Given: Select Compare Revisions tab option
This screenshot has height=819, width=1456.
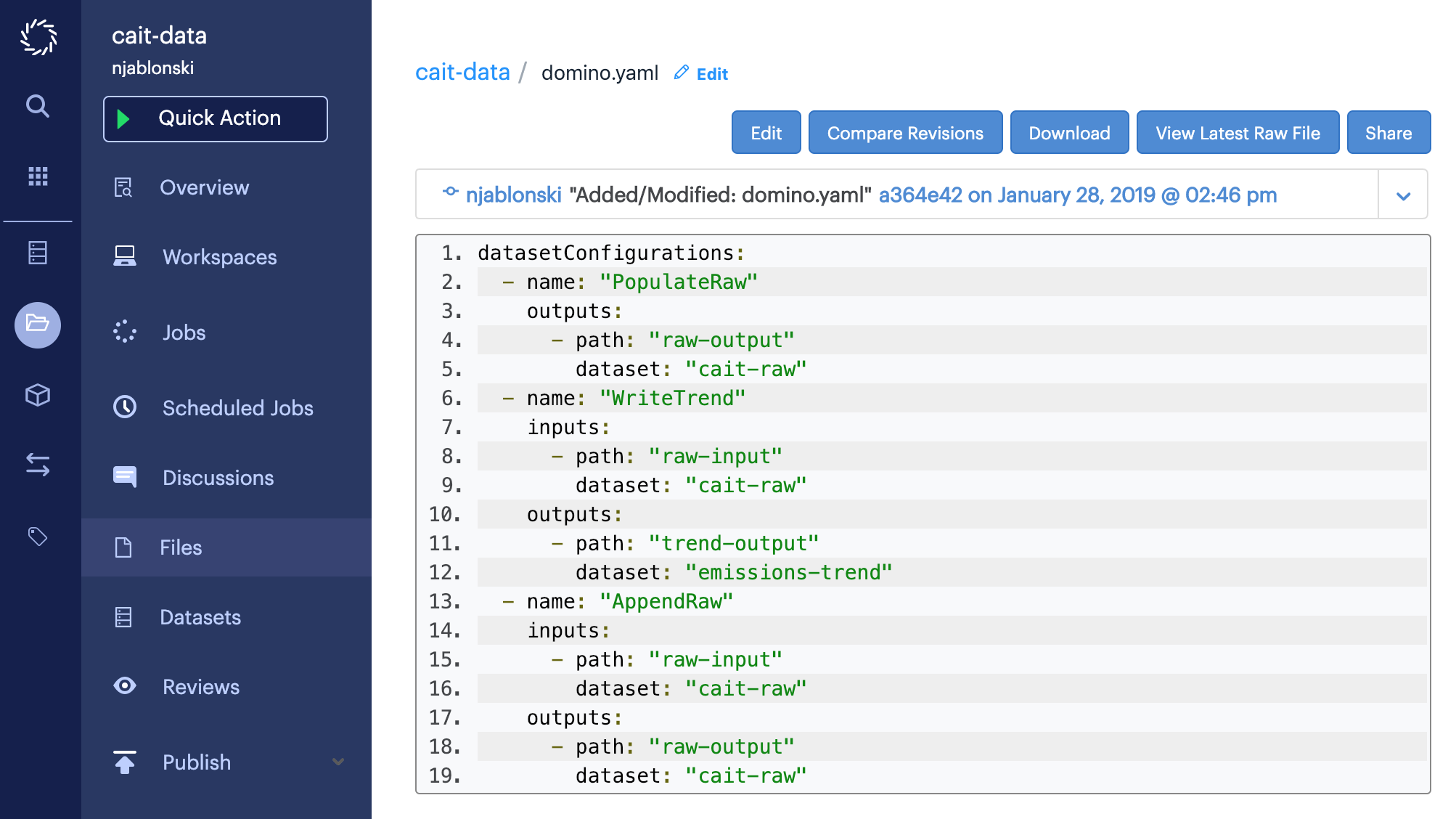Looking at the screenshot, I should coord(904,132).
